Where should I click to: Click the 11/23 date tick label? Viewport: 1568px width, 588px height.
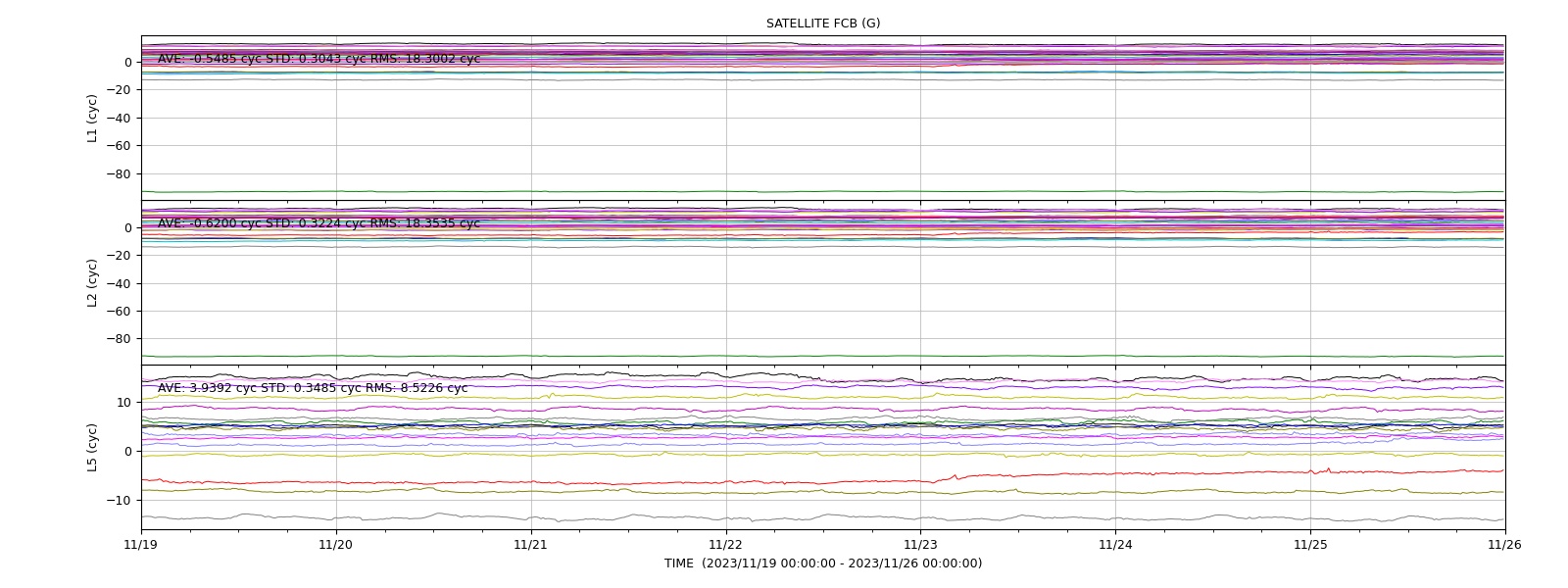point(920,545)
